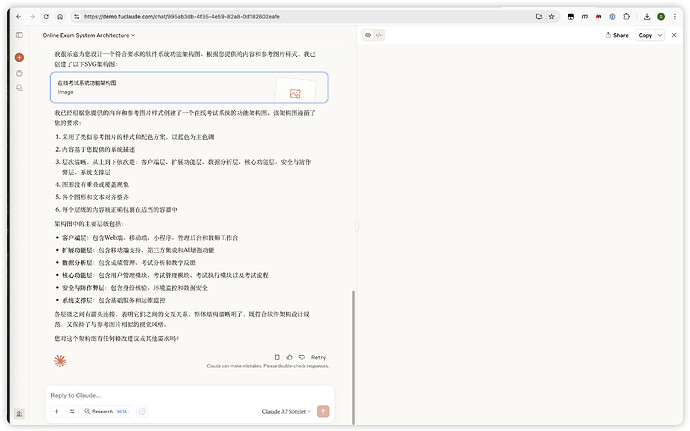
Task: Switch artifact to code view
Action: [379, 35]
